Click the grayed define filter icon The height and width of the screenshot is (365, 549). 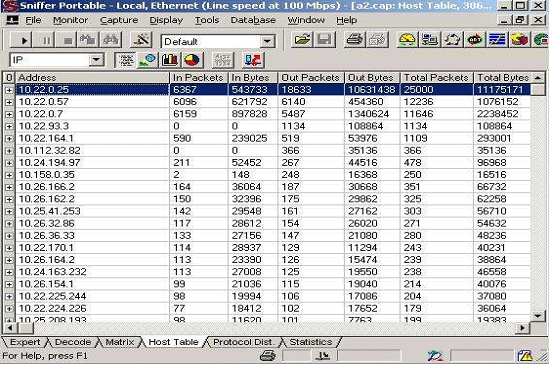tap(223, 60)
